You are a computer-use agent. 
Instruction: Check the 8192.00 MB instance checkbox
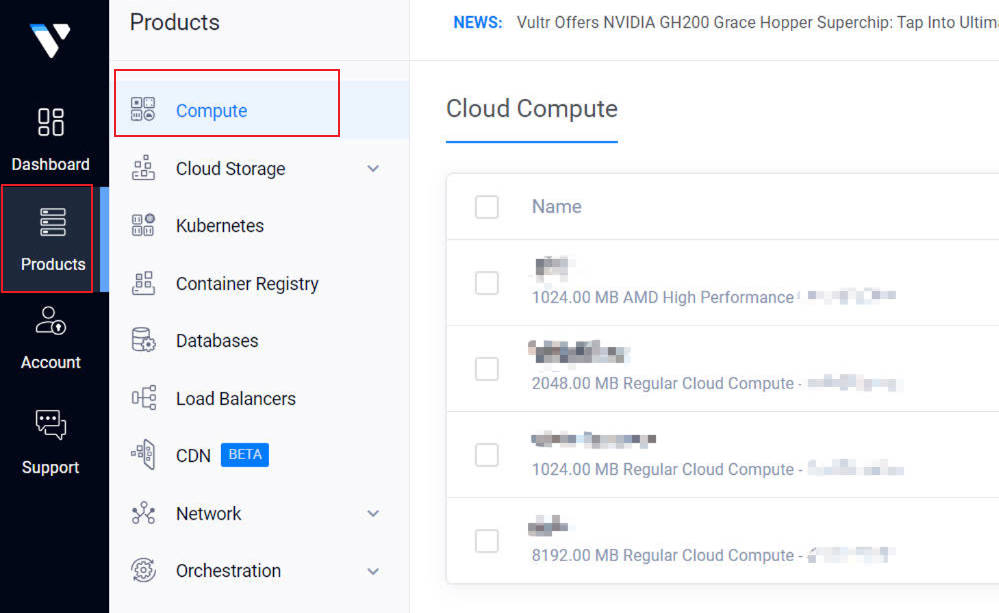click(487, 541)
